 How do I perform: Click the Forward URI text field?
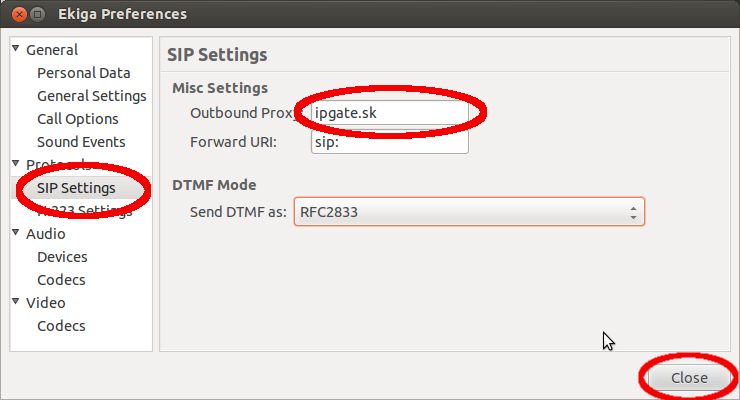coord(390,142)
